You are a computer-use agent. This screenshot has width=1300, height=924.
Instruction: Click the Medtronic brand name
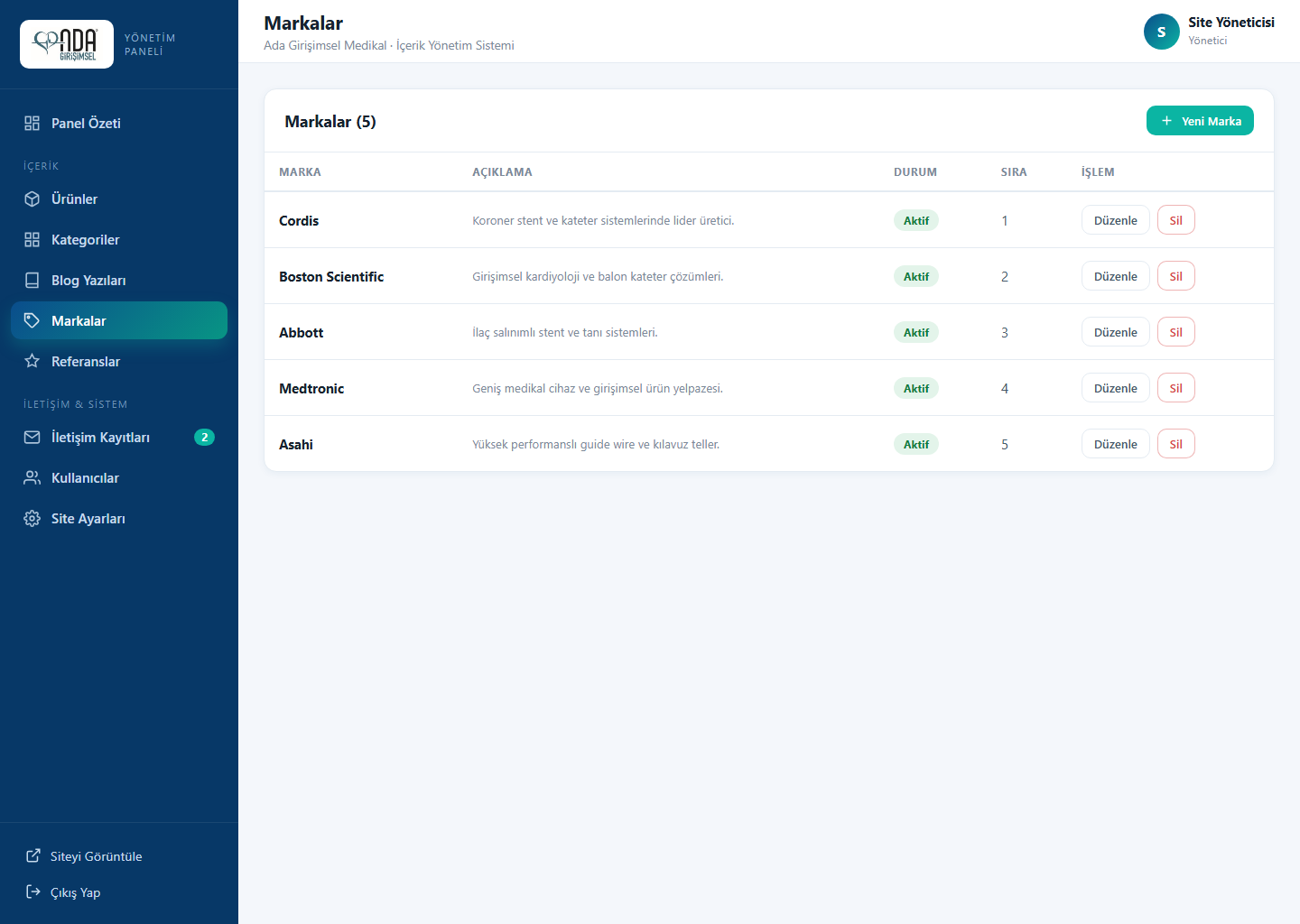(x=311, y=389)
